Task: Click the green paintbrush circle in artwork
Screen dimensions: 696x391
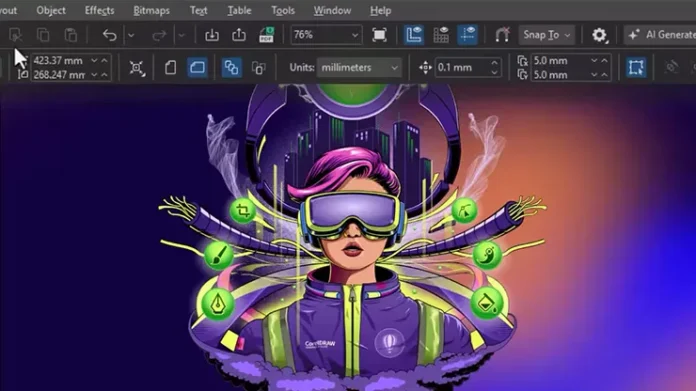Action: [x=218, y=255]
